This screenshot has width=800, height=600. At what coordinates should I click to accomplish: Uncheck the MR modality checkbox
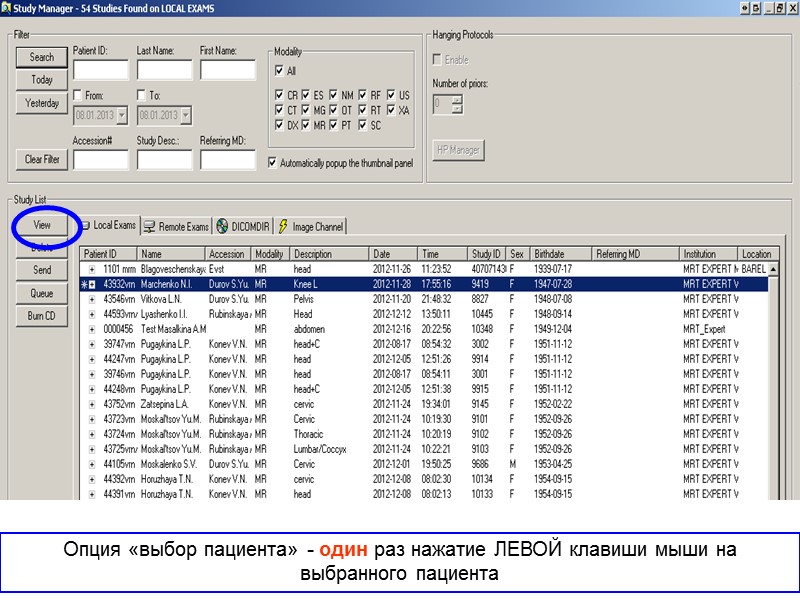[306, 125]
